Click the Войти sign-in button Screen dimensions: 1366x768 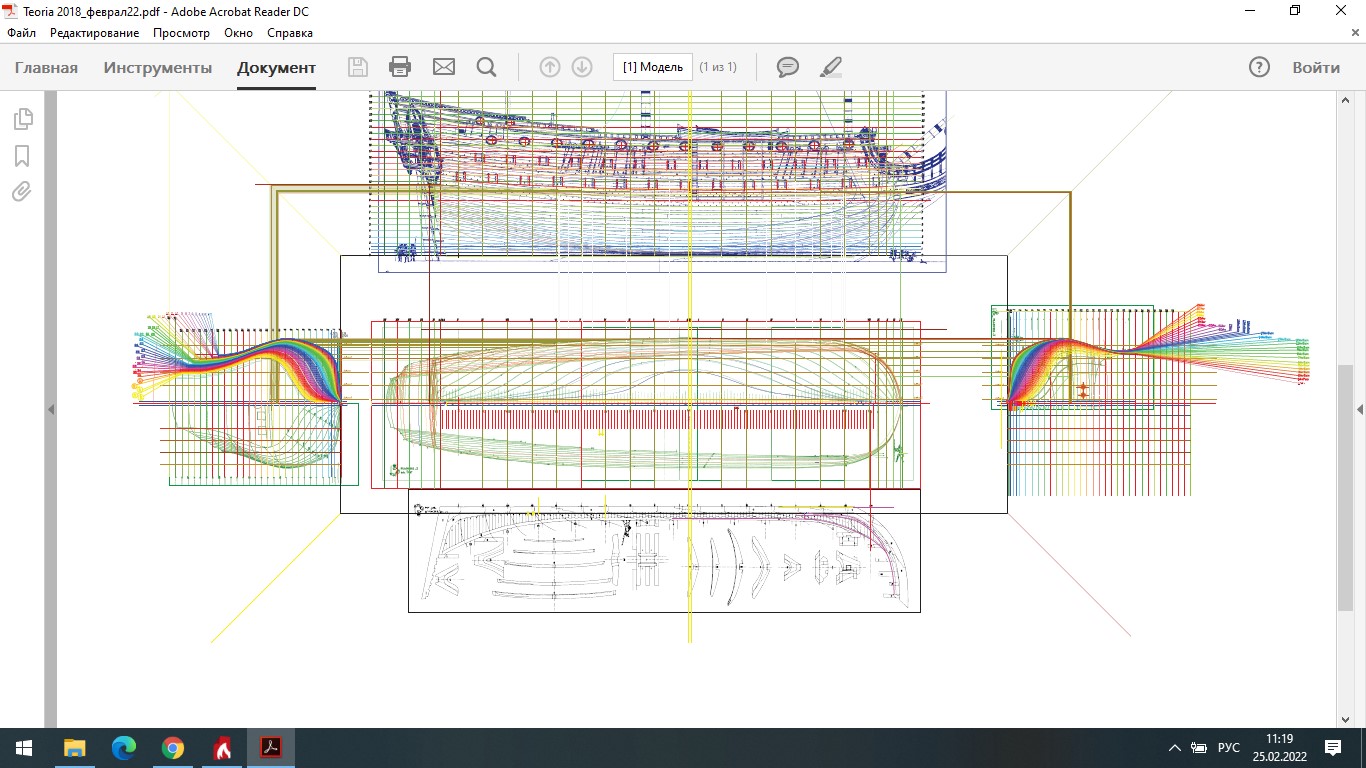[1316, 68]
